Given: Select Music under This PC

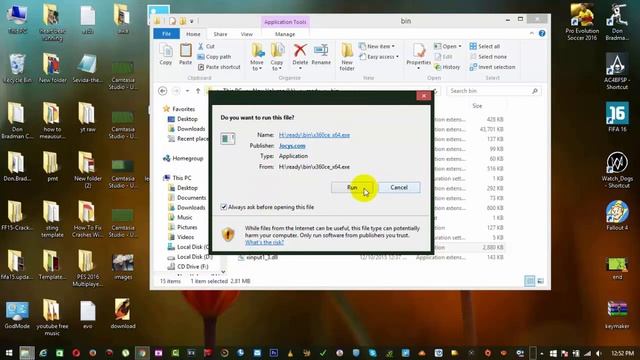Looking at the screenshot, I should tap(180, 217).
